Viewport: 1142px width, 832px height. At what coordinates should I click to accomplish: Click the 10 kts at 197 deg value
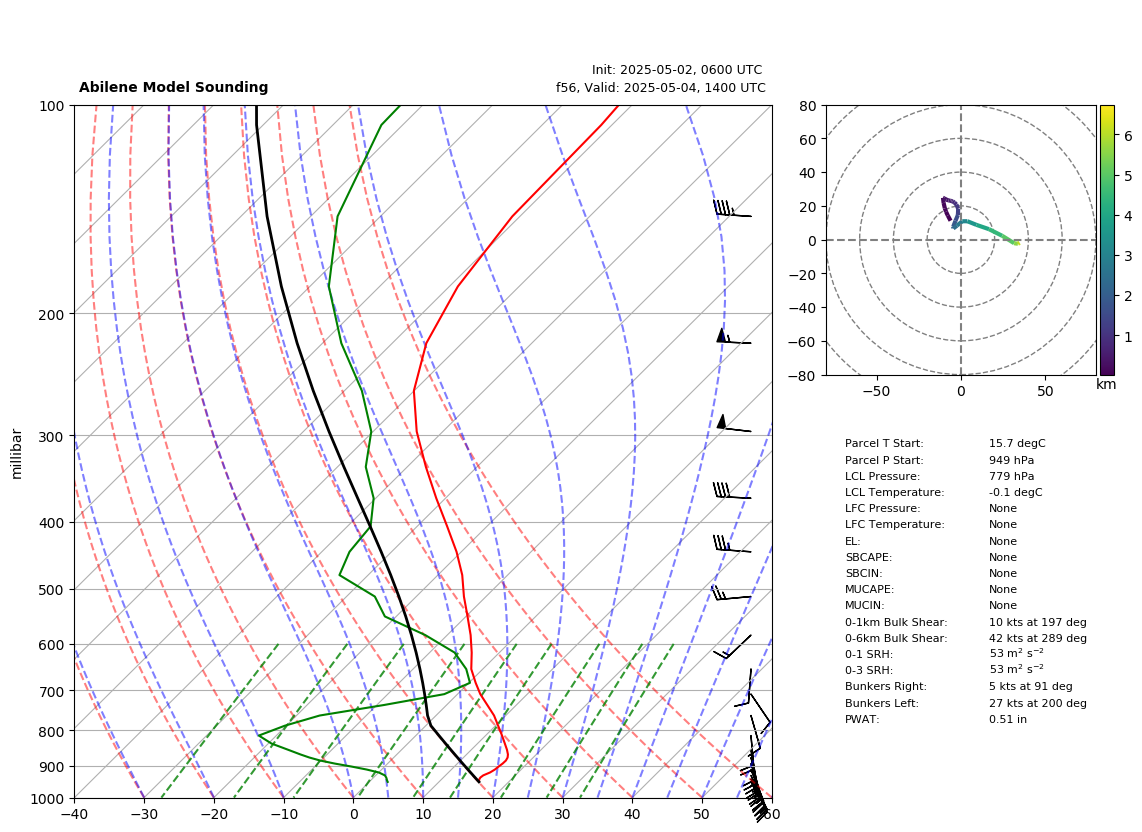point(1038,622)
